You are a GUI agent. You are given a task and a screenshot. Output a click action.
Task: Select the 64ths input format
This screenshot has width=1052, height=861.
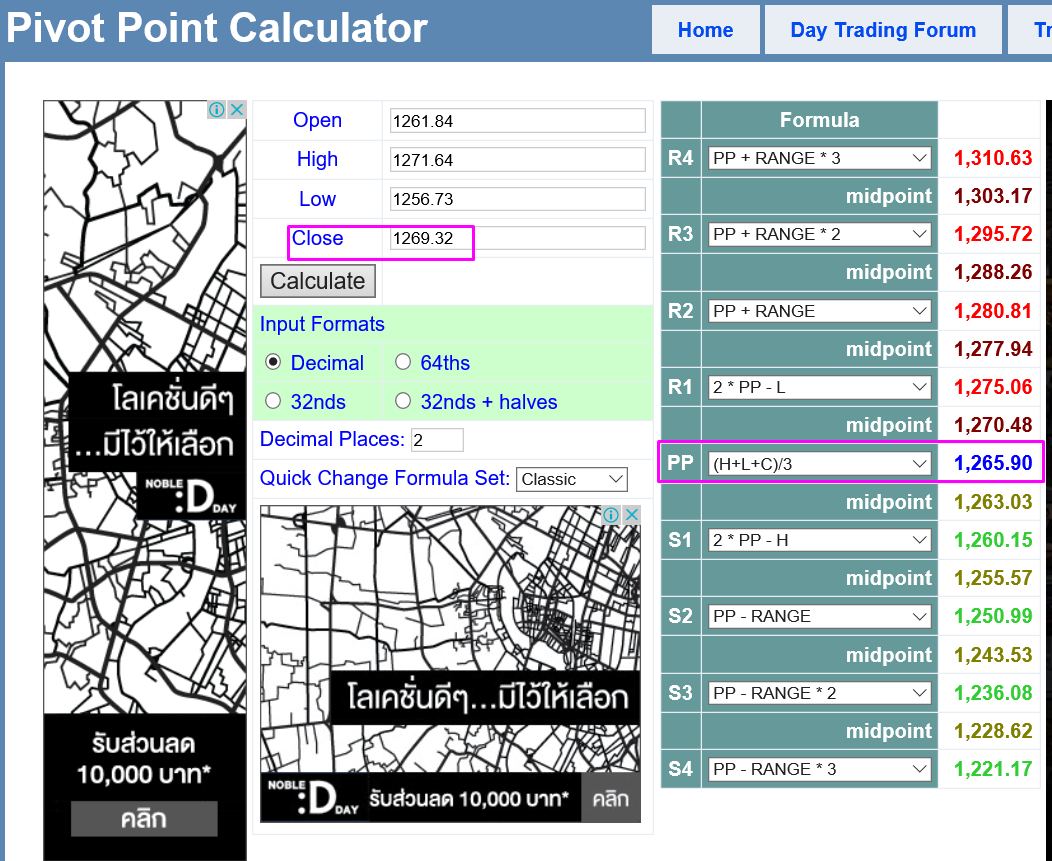(x=403, y=362)
